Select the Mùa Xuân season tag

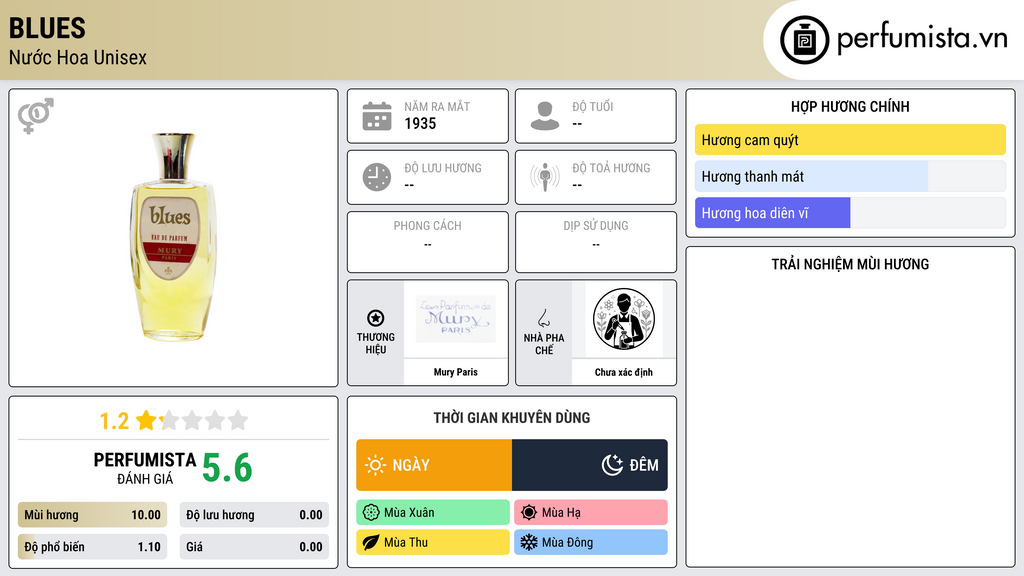pyautogui.click(x=433, y=513)
